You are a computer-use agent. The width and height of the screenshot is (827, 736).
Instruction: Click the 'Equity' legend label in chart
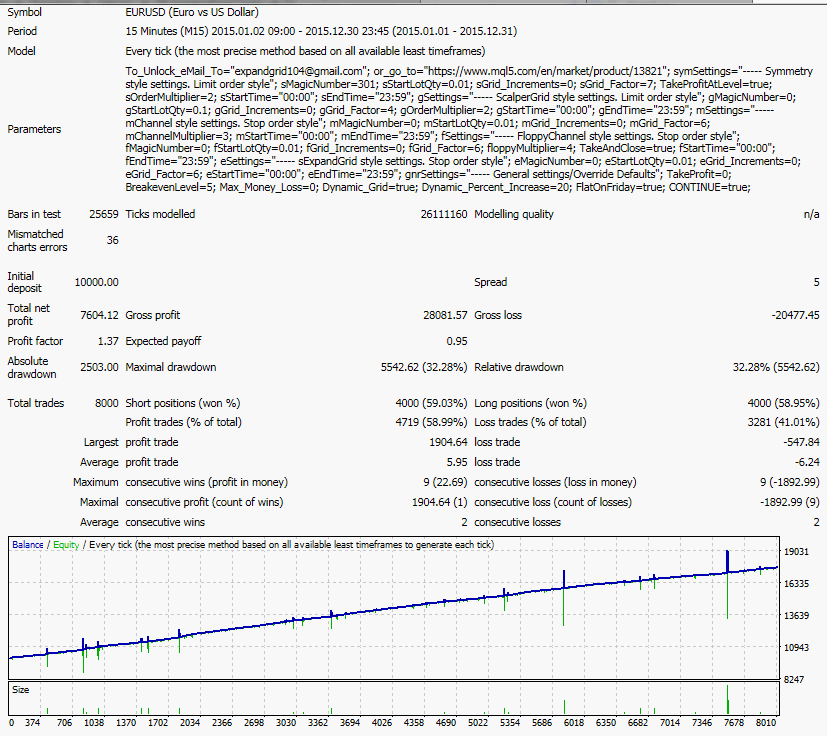66,545
